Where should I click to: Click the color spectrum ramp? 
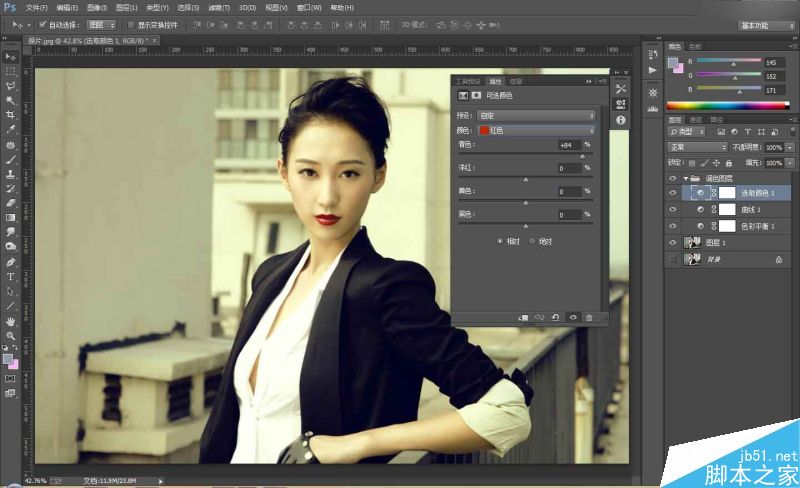pyautogui.click(x=728, y=106)
